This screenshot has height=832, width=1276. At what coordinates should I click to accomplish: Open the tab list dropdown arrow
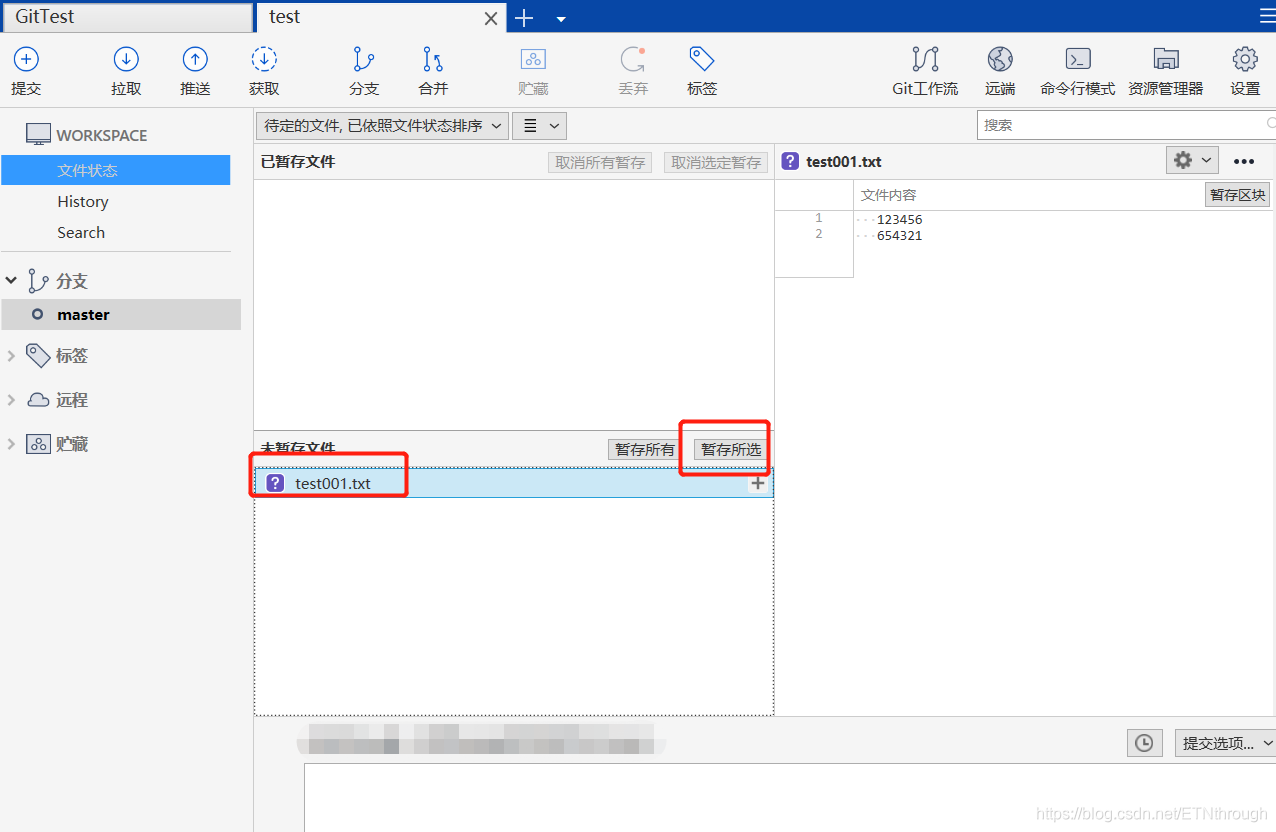561,19
